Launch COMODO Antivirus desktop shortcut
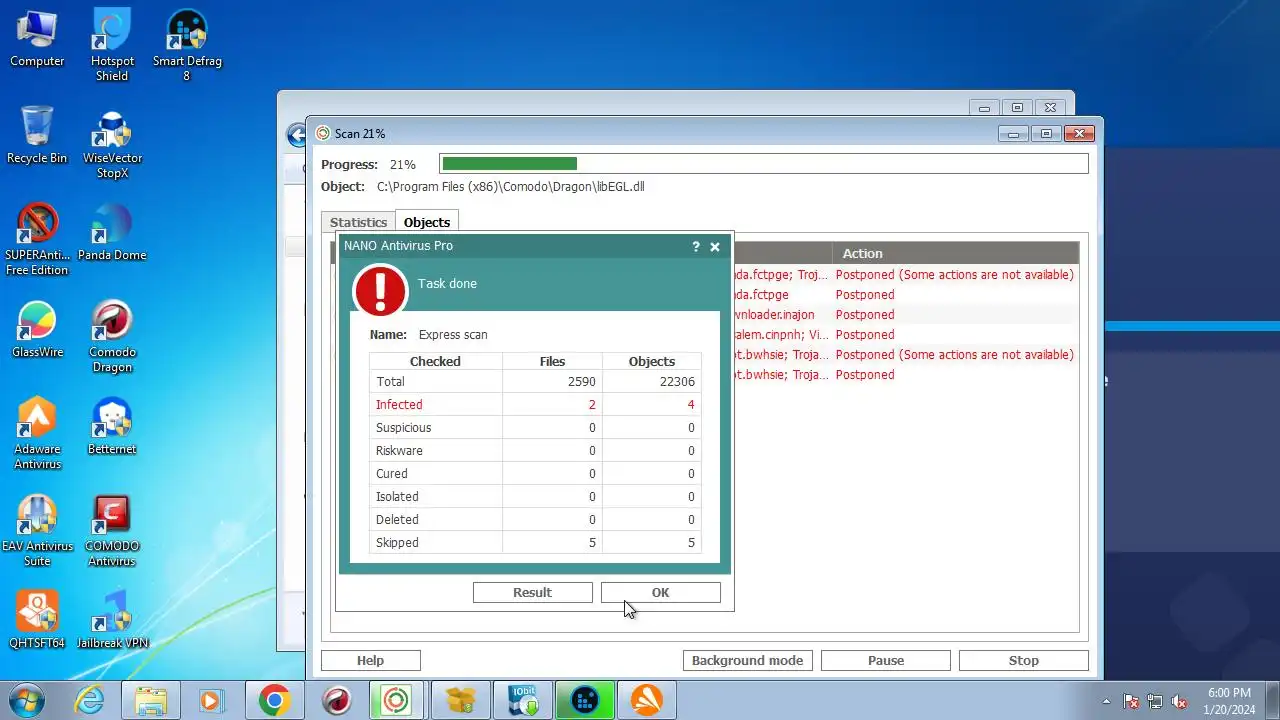This screenshot has height=720, width=1280. (112, 531)
